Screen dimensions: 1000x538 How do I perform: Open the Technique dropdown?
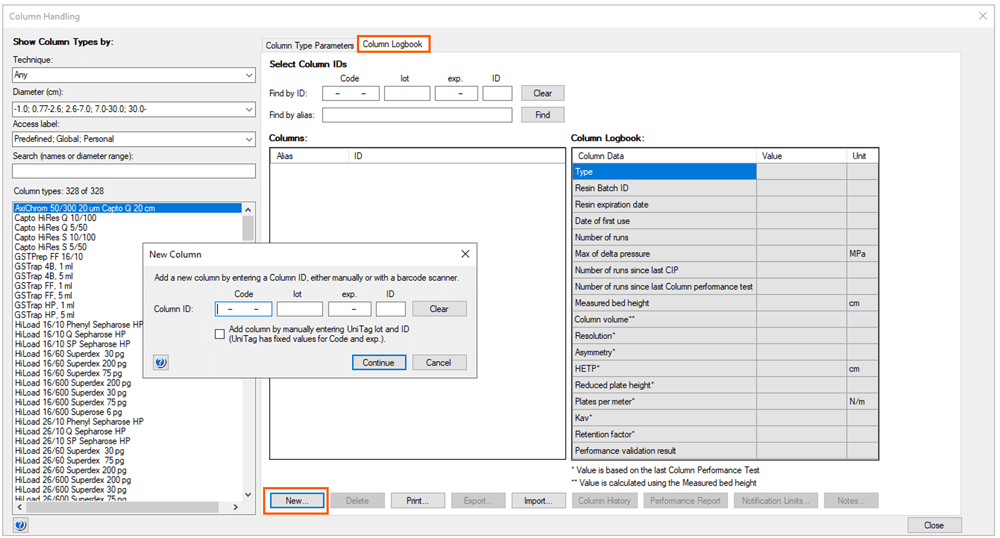click(134, 75)
